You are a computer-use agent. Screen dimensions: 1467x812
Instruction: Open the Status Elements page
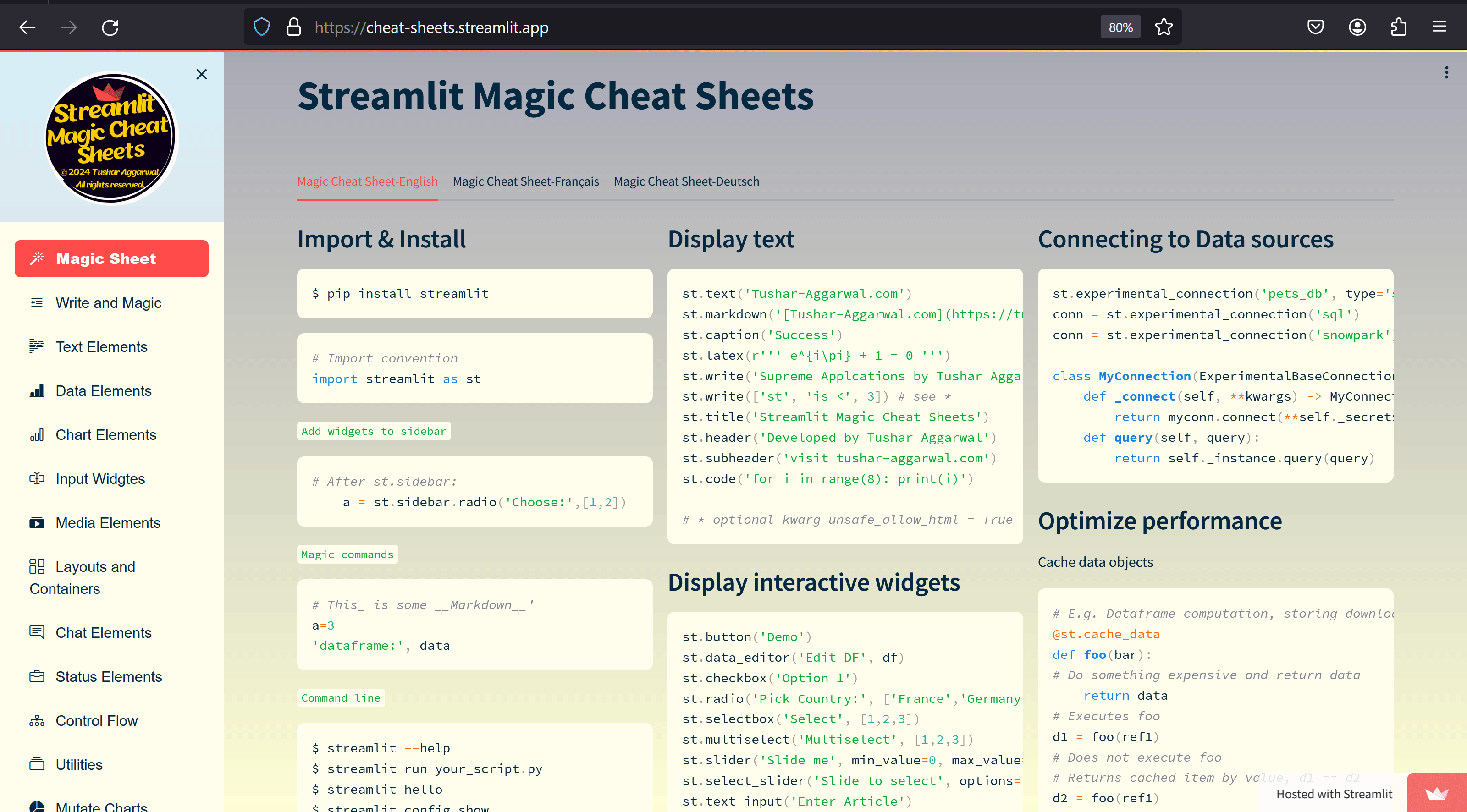(111, 676)
